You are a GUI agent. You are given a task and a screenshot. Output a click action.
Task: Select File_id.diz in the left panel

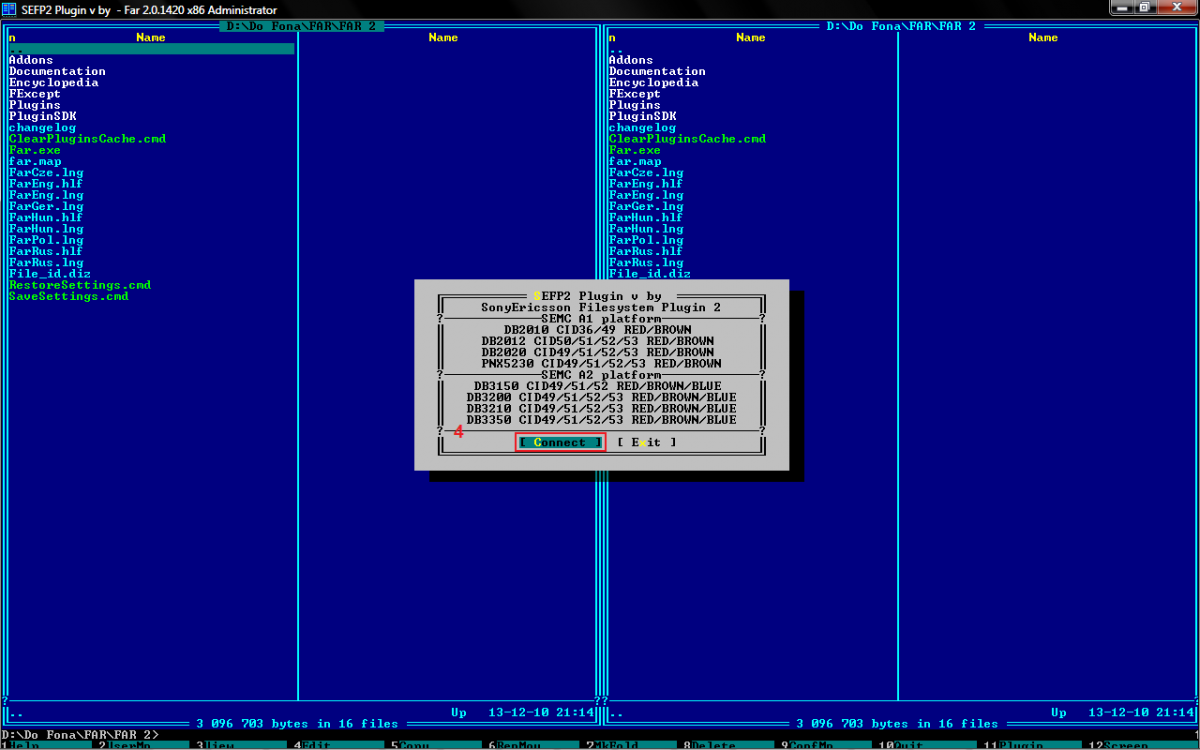(50, 274)
